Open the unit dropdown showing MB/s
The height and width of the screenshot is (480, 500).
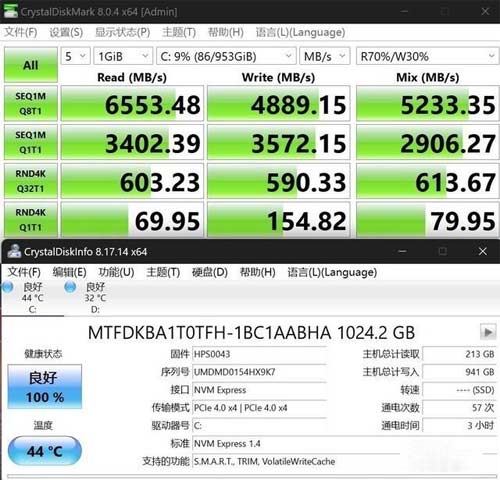pos(325,56)
